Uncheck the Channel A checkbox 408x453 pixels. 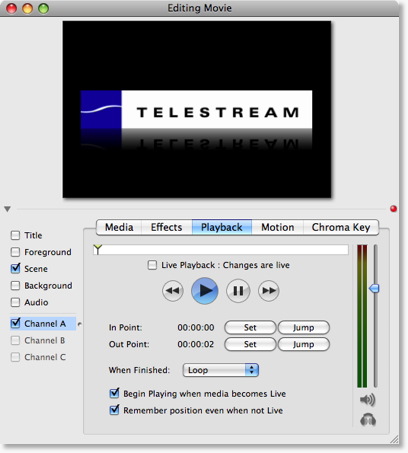point(15,323)
